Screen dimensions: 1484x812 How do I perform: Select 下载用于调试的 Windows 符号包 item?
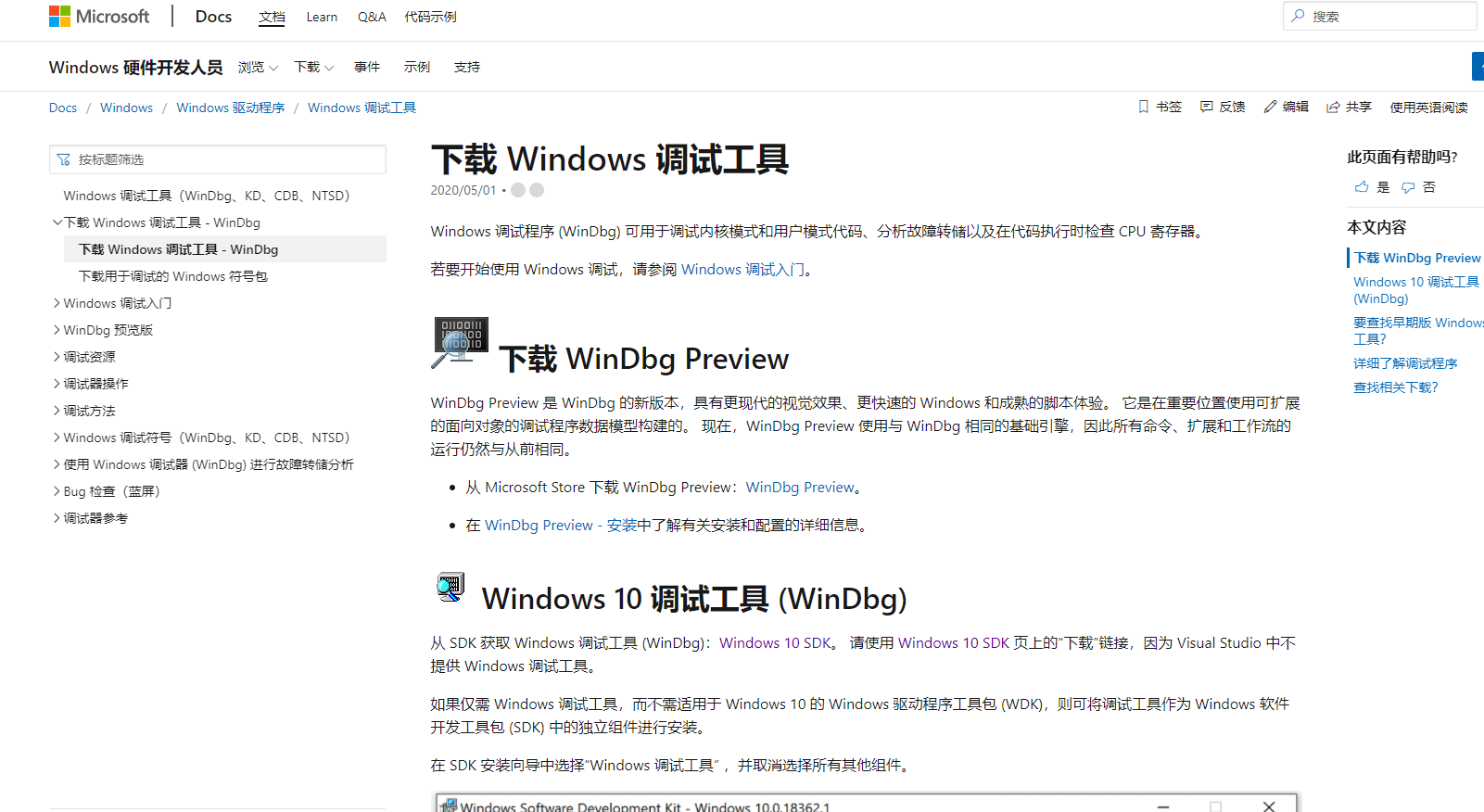point(172,276)
